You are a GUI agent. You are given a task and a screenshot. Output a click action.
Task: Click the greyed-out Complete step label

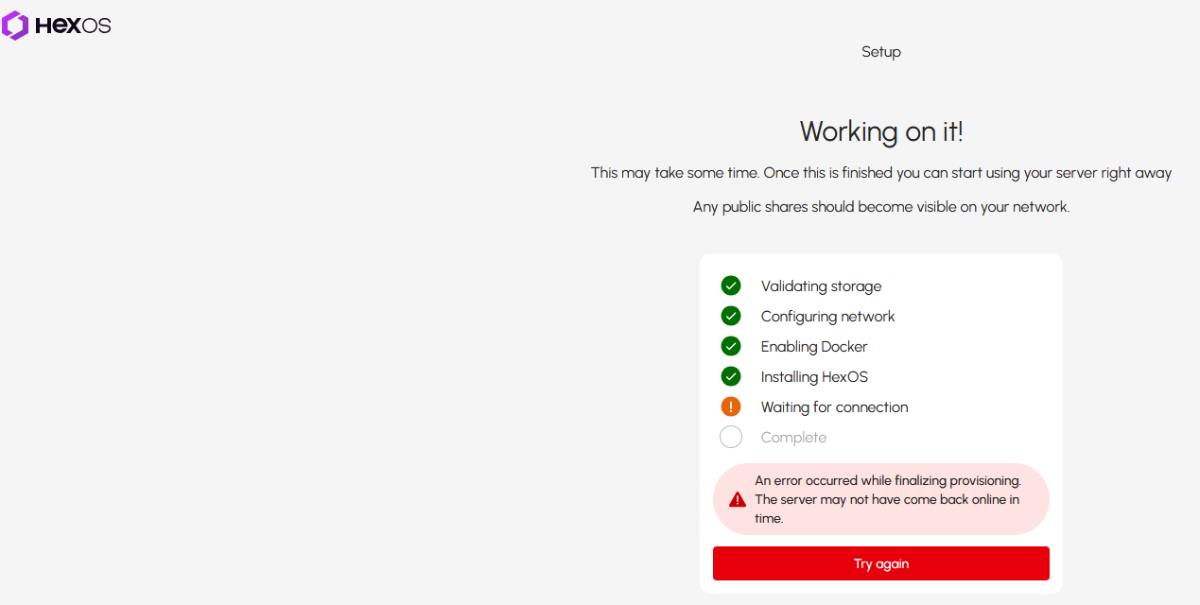pos(793,437)
